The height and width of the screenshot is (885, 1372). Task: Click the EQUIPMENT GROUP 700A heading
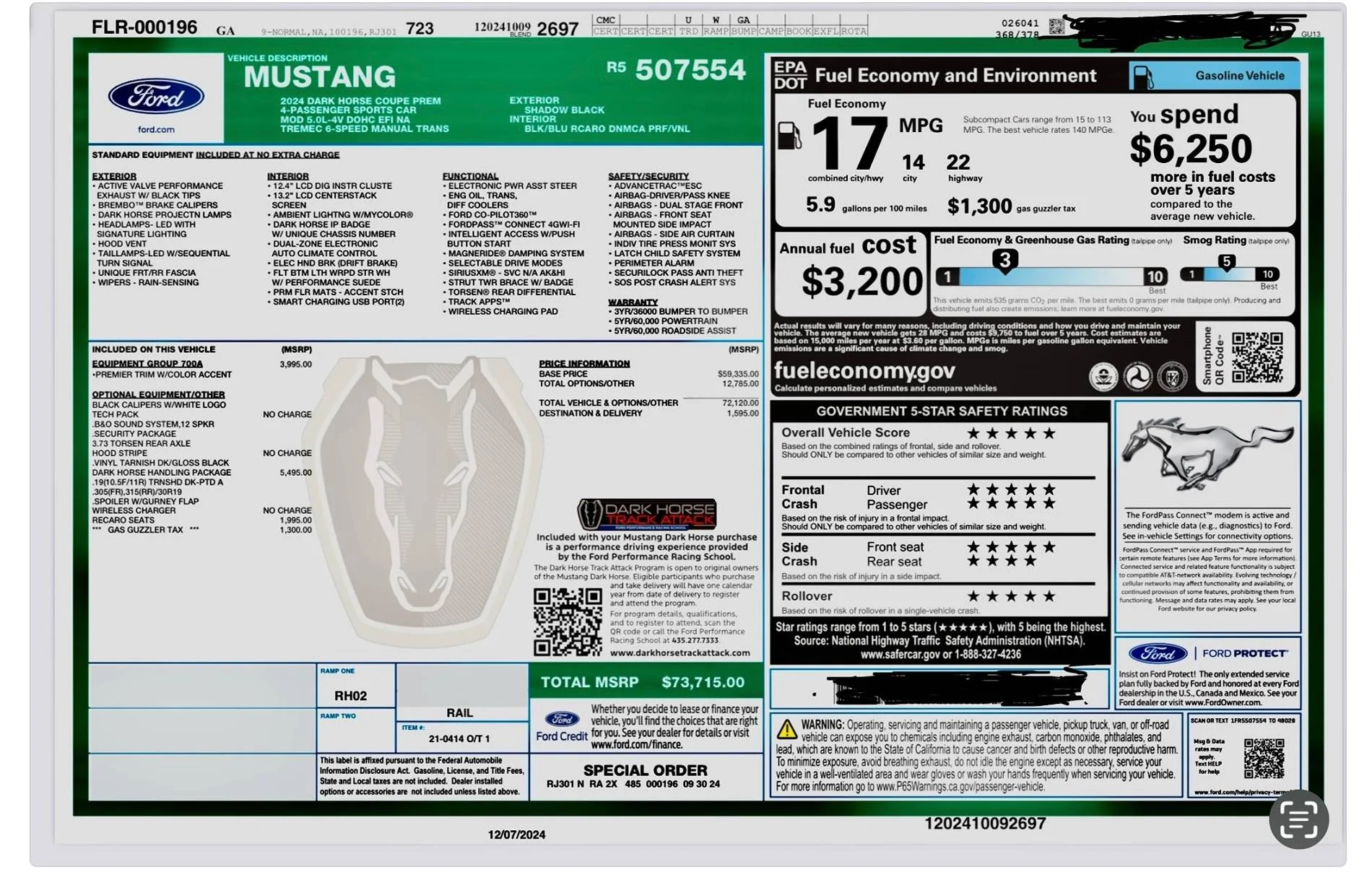pos(147,364)
